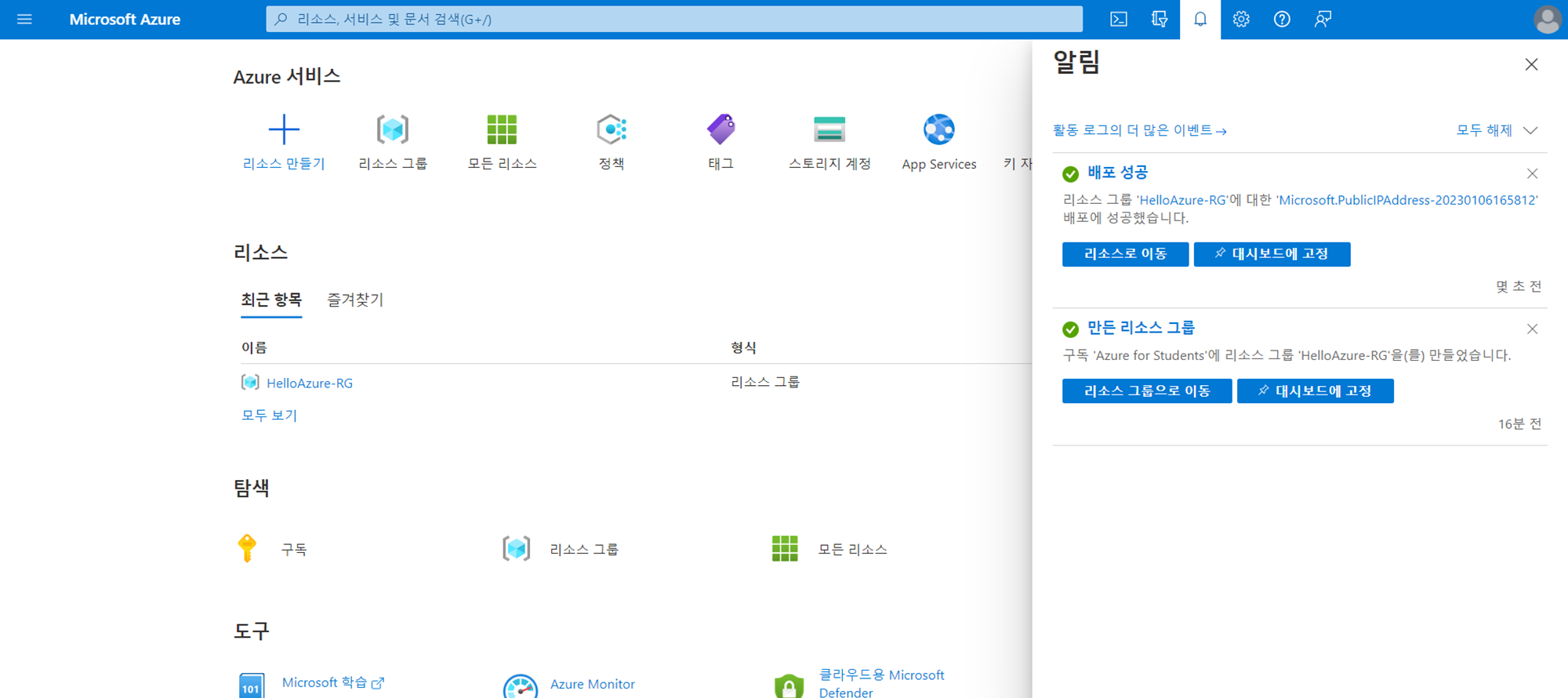Switch to the 최근 항목 tab

[x=271, y=300]
